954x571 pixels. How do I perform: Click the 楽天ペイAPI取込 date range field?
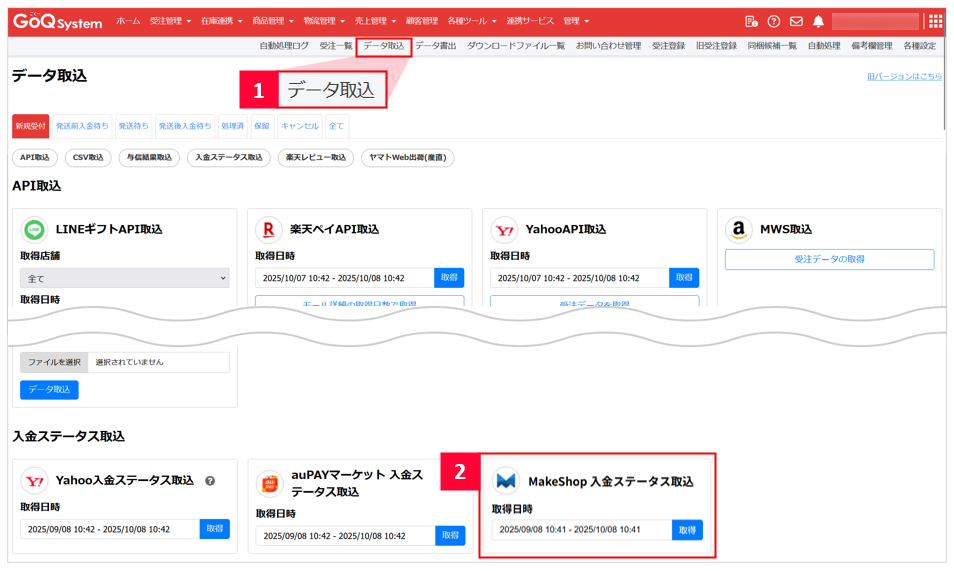(344, 278)
